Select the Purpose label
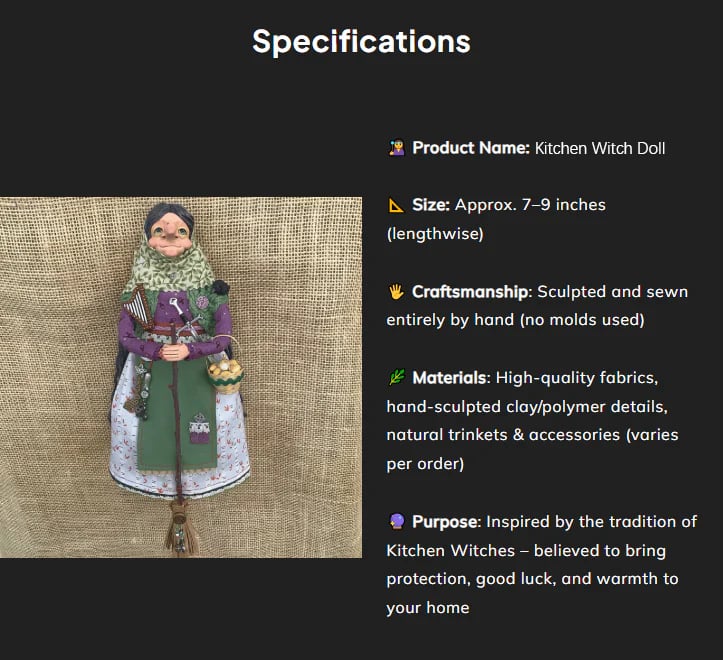The image size is (723, 660). [446, 522]
